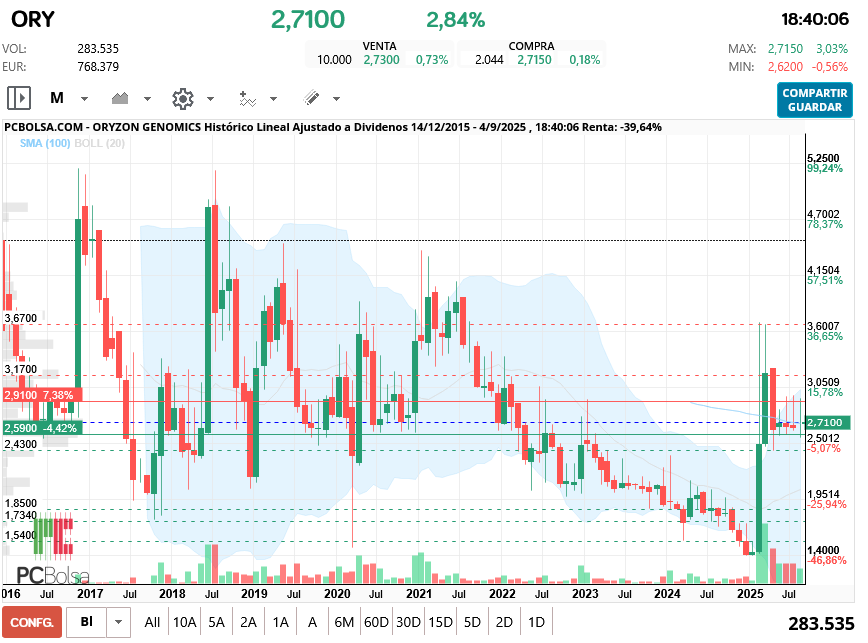
Task: Click the 5,2500 price axis label
Action: coord(823,158)
